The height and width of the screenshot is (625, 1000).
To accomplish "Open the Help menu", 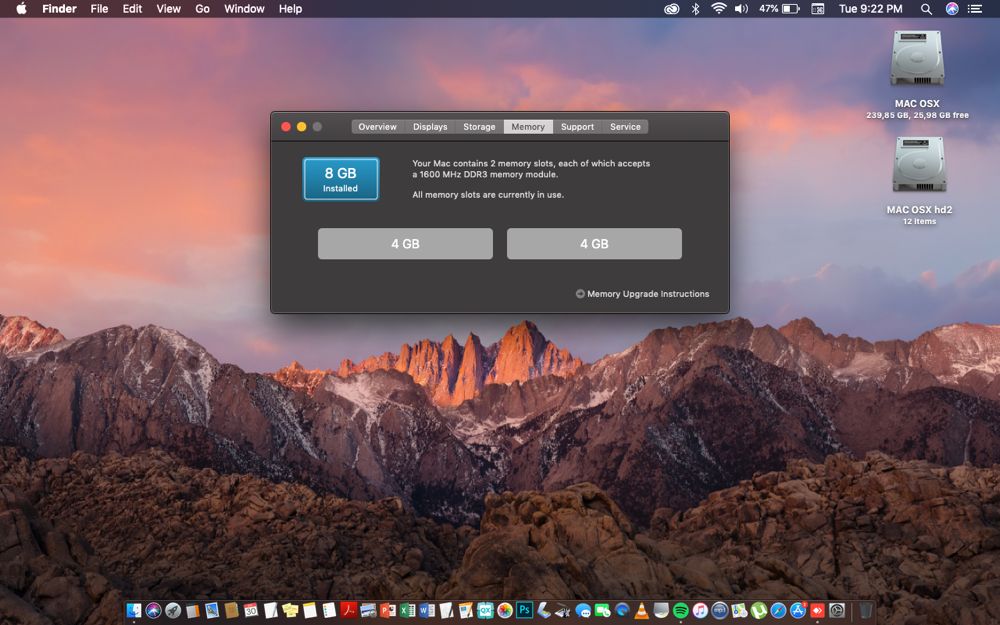I will [290, 9].
